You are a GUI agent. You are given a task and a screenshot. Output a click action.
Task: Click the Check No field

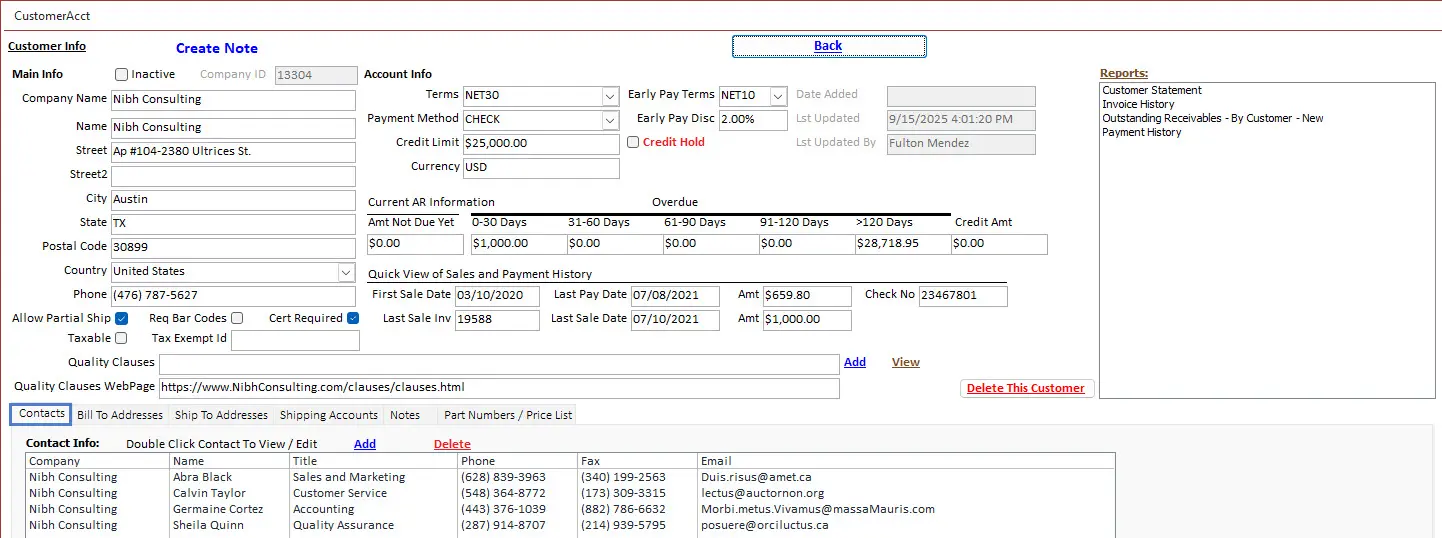[x=963, y=296]
